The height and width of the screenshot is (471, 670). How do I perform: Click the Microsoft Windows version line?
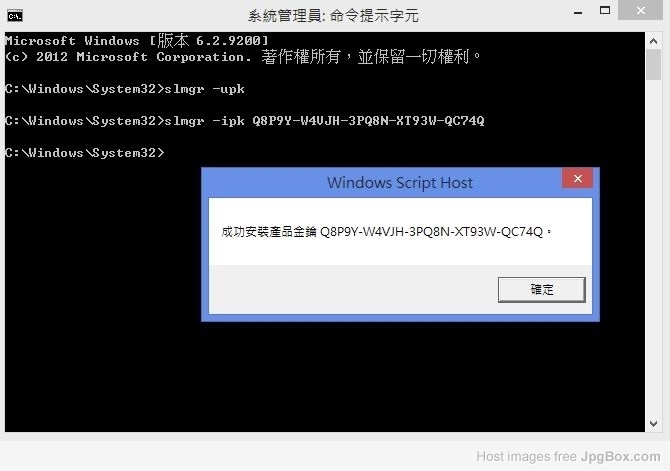pos(137,41)
